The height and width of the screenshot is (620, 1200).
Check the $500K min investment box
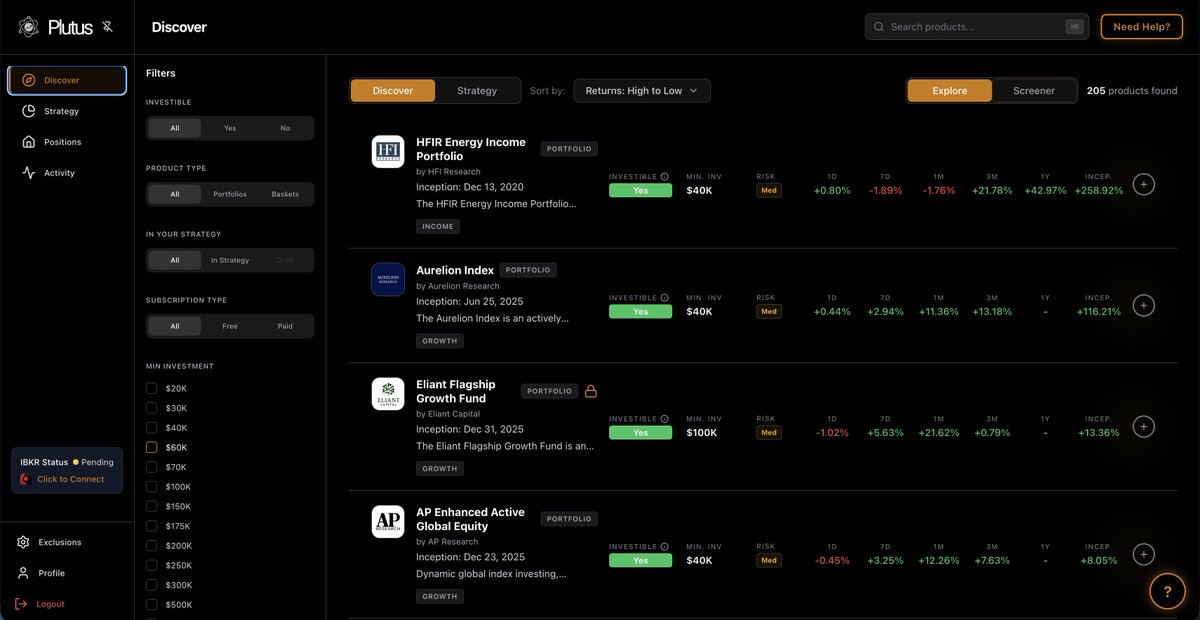[151, 605]
